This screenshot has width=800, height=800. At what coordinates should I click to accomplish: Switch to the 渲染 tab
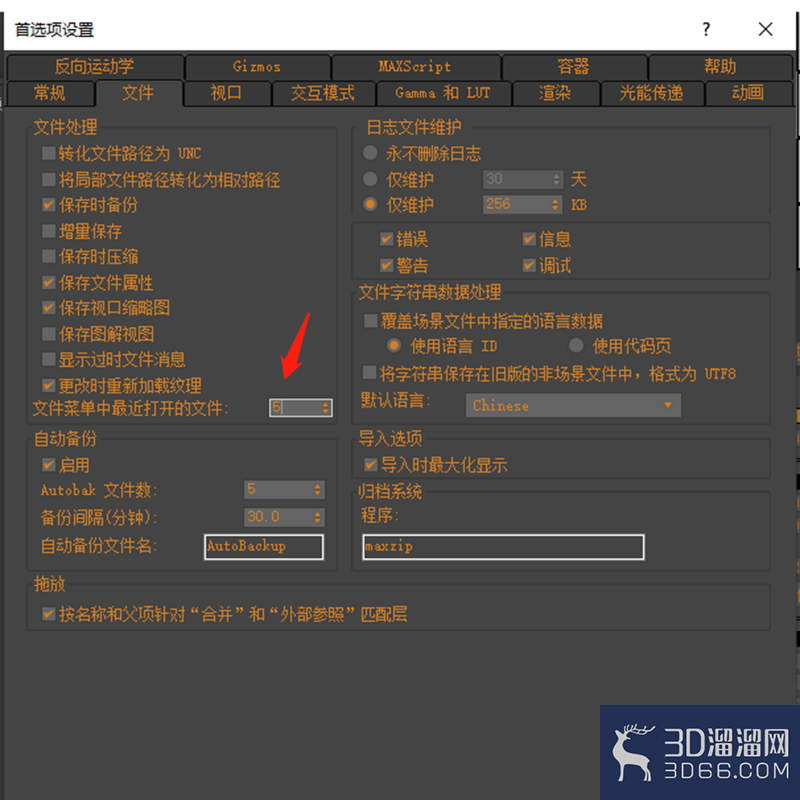[555, 93]
